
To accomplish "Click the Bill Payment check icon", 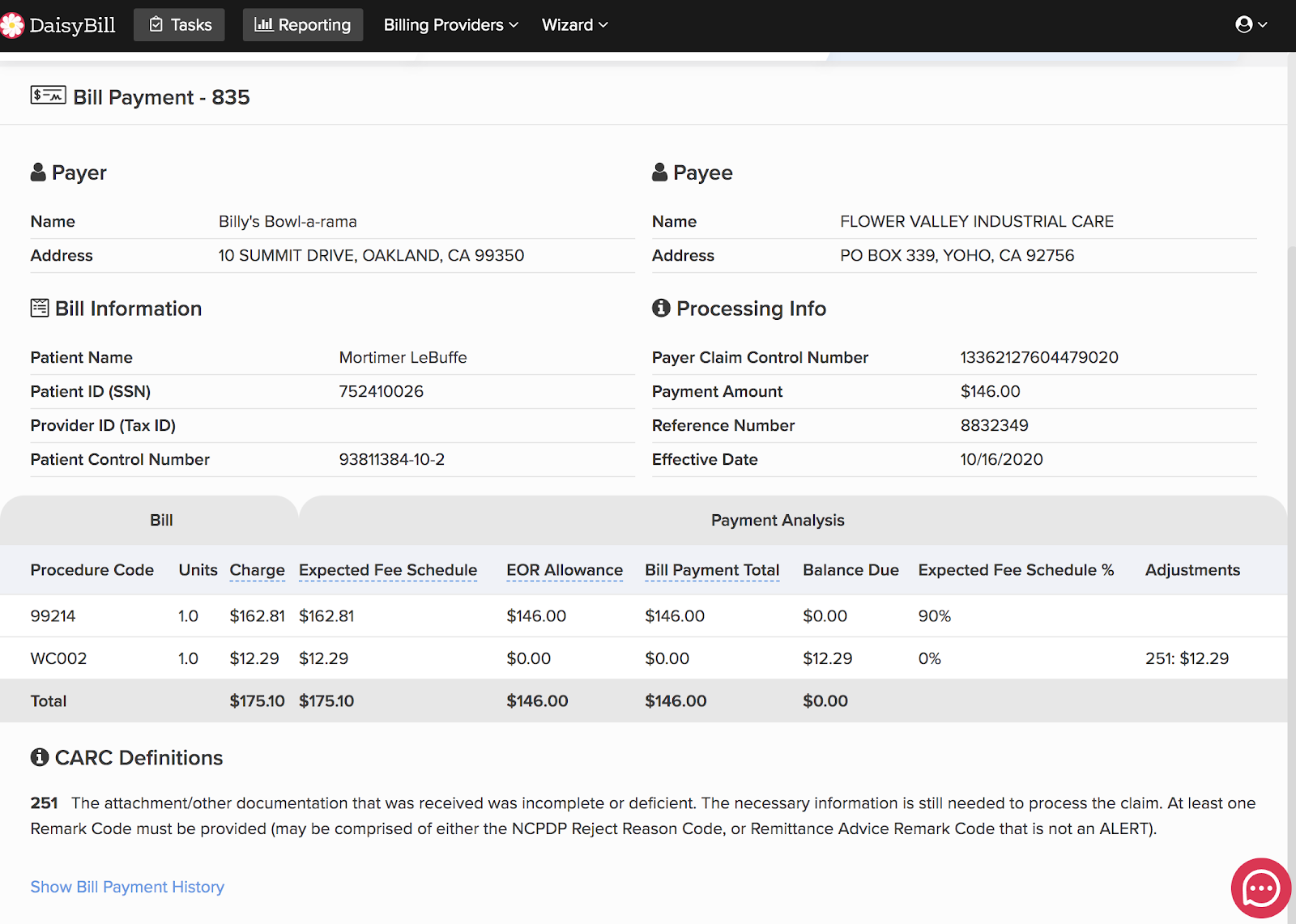I will point(48,96).
